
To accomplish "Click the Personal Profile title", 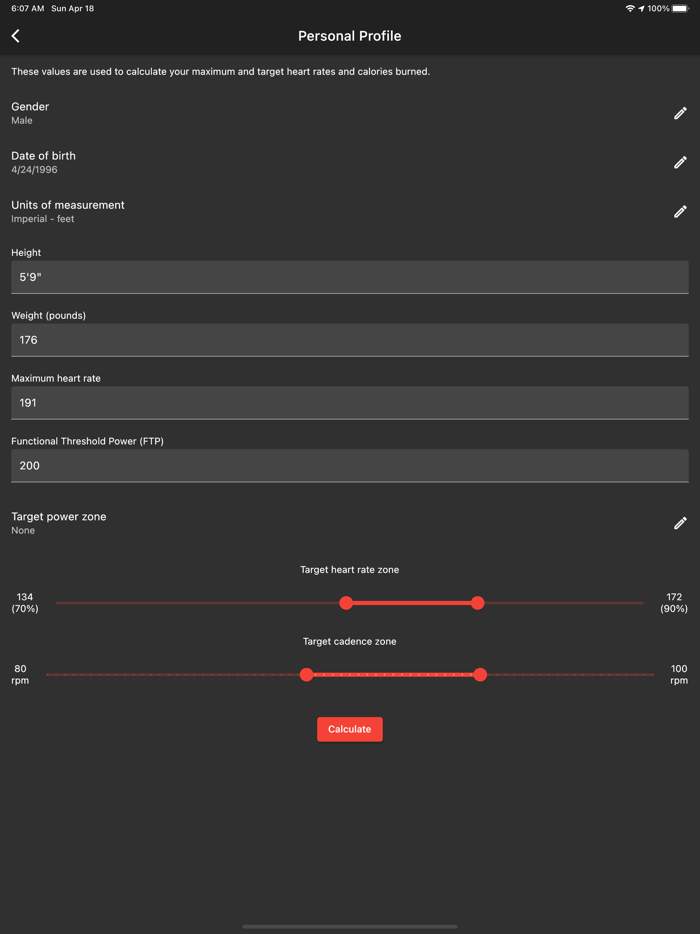I will tap(350, 36).
